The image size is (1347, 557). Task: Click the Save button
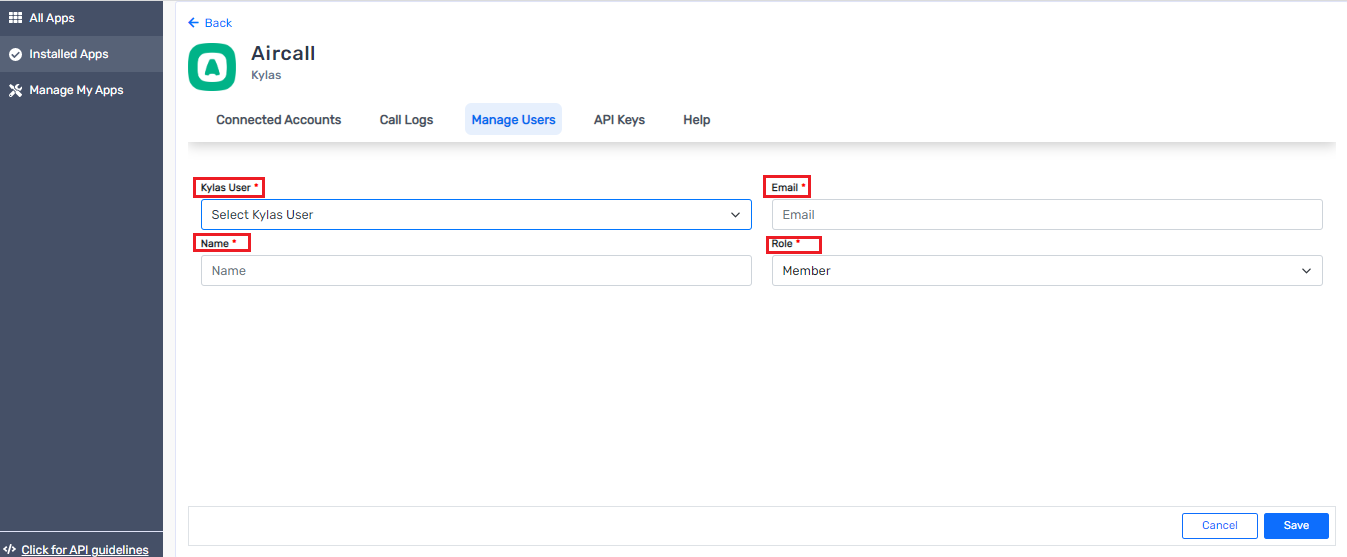pyautogui.click(x=1296, y=526)
